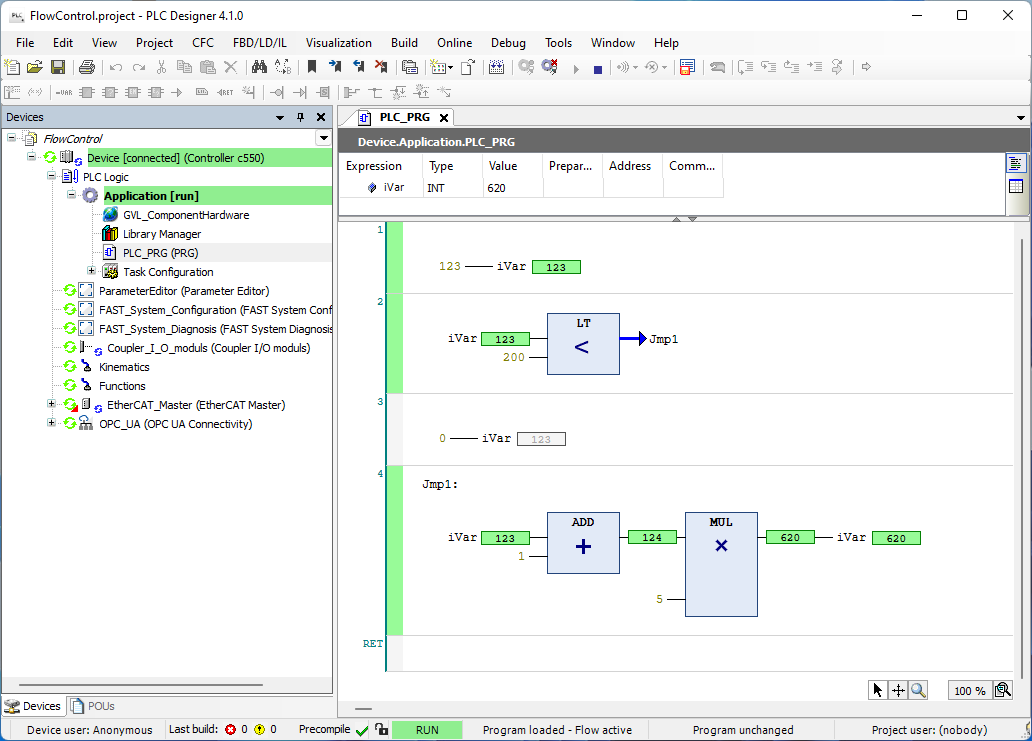Expand the Task Configuration tree node
This screenshot has height=741, width=1032.
click(x=90, y=271)
